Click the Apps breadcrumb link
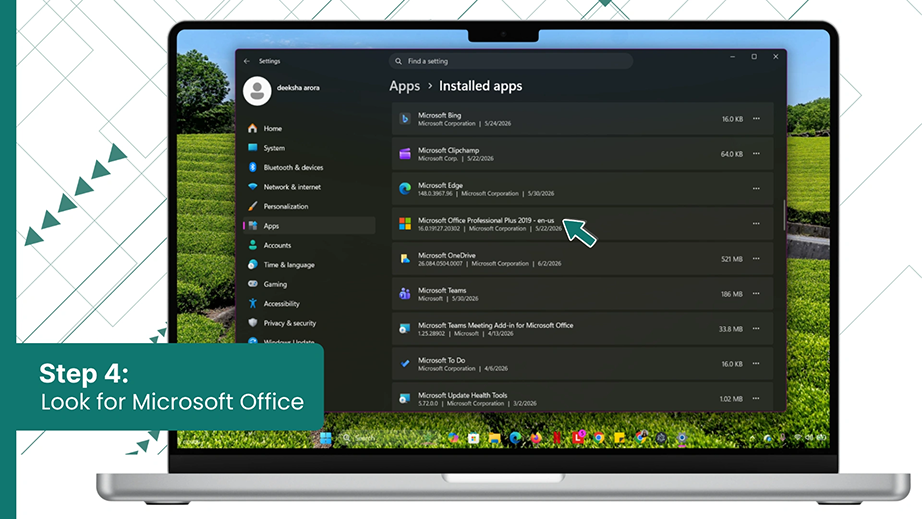This screenshot has height=519, width=922. 405,86
